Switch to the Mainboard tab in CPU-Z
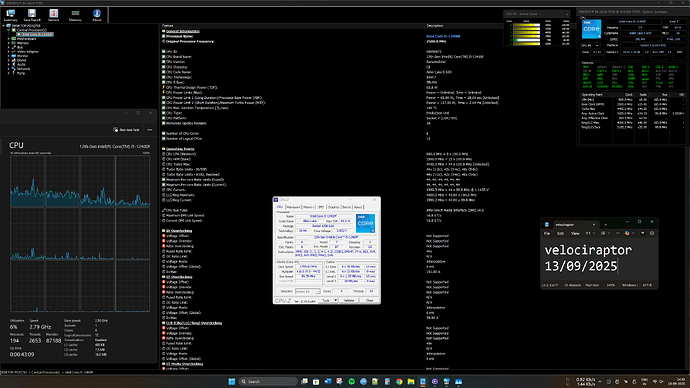 293,207
